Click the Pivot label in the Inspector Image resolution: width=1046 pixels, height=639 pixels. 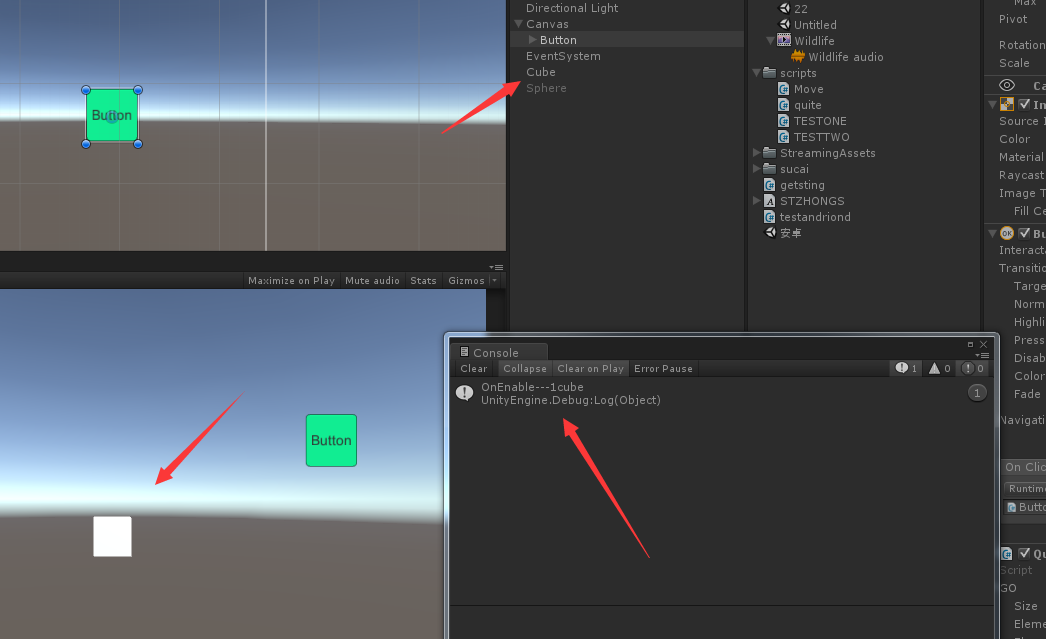point(1013,19)
